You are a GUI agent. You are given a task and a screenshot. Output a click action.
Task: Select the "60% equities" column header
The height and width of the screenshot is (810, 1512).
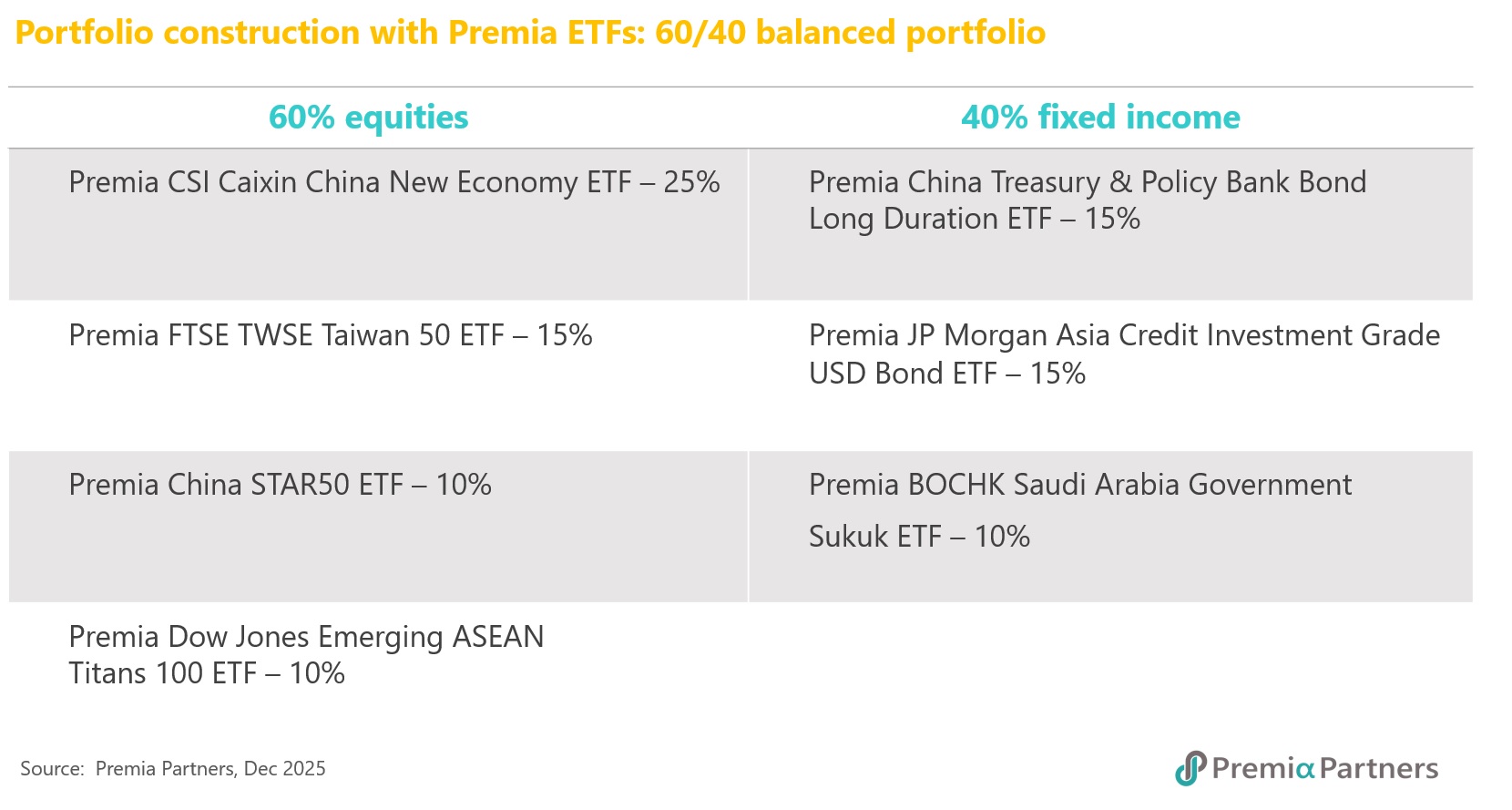(x=368, y=118)
